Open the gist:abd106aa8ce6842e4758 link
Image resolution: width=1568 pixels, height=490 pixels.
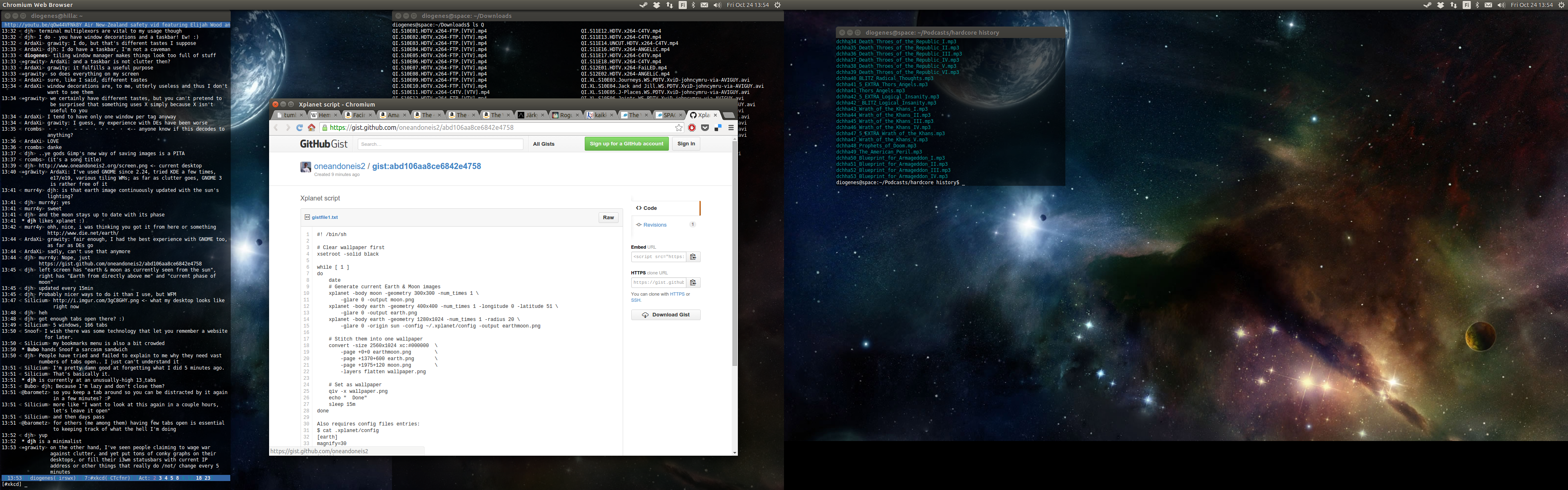coord(426,166)
